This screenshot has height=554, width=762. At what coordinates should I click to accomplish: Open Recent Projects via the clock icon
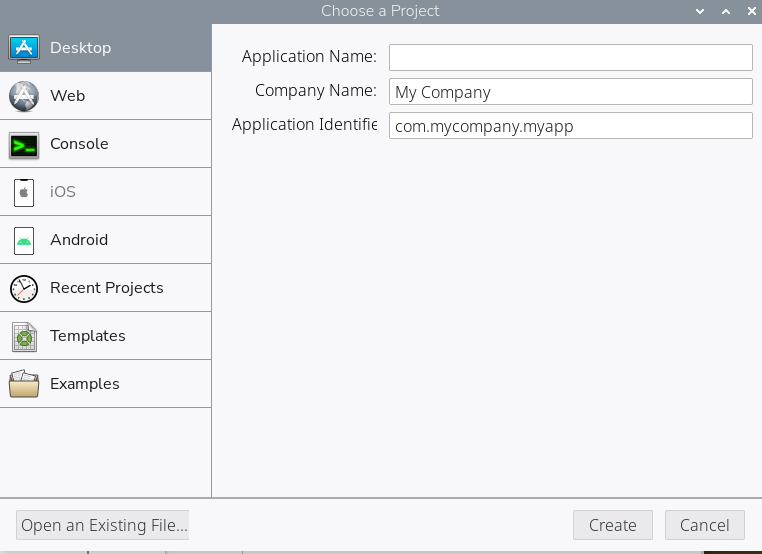(24, 288)
